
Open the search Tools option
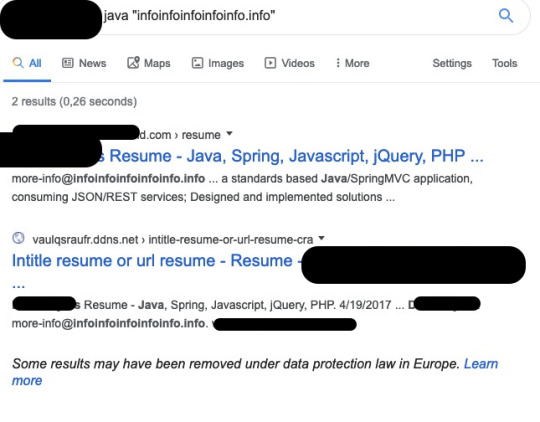coord(505,63)
